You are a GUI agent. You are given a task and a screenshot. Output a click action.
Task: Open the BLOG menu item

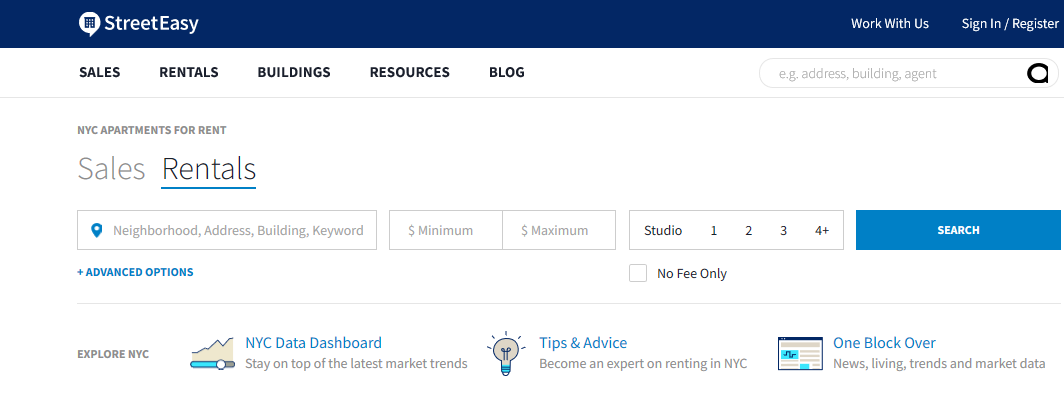(507, 72)
